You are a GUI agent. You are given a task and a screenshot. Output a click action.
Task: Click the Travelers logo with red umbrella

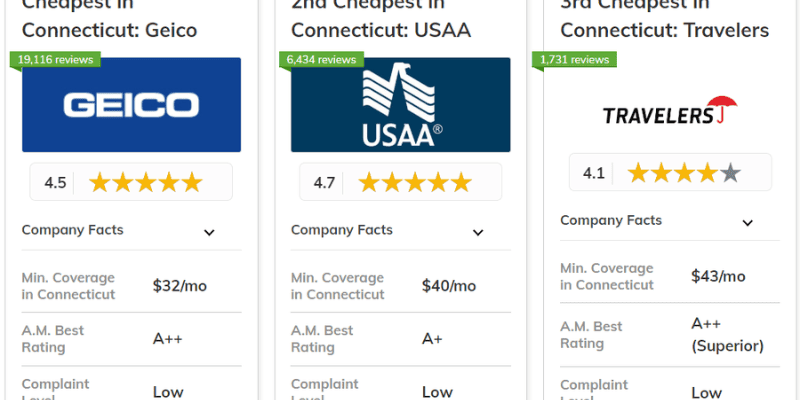[x=669, y=110]
